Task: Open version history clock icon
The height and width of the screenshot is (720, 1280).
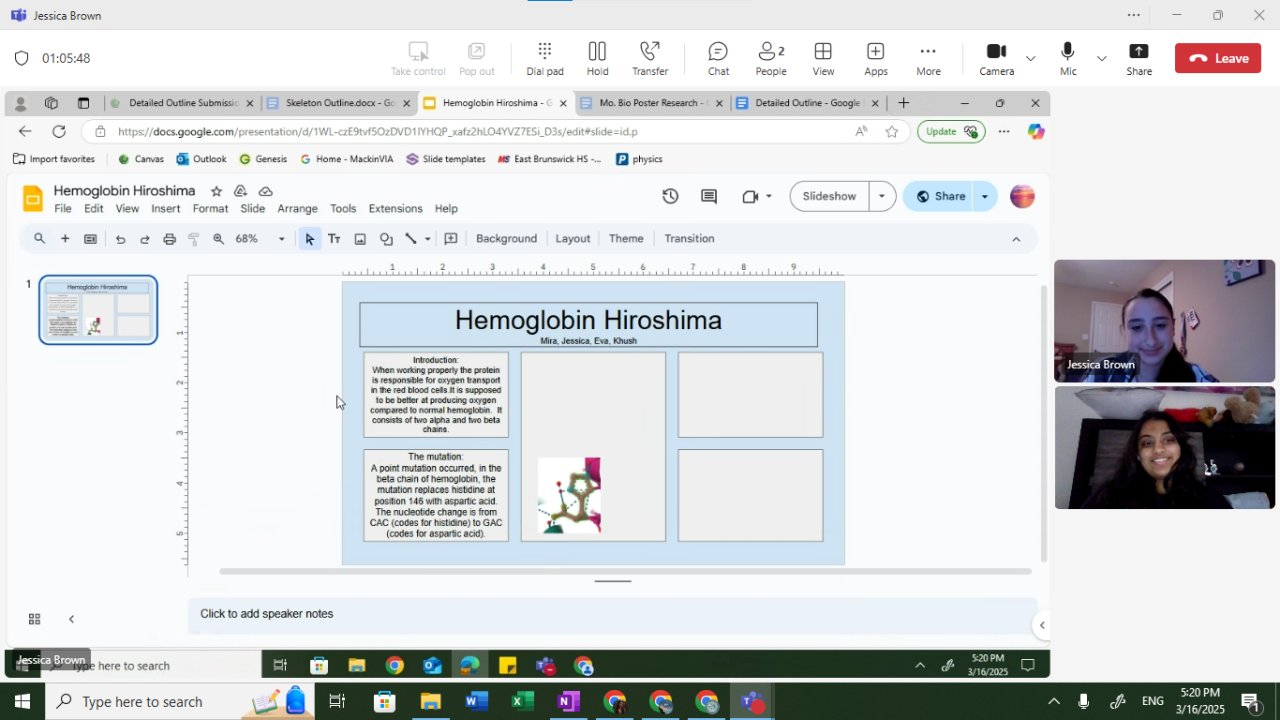Action: 670,196
